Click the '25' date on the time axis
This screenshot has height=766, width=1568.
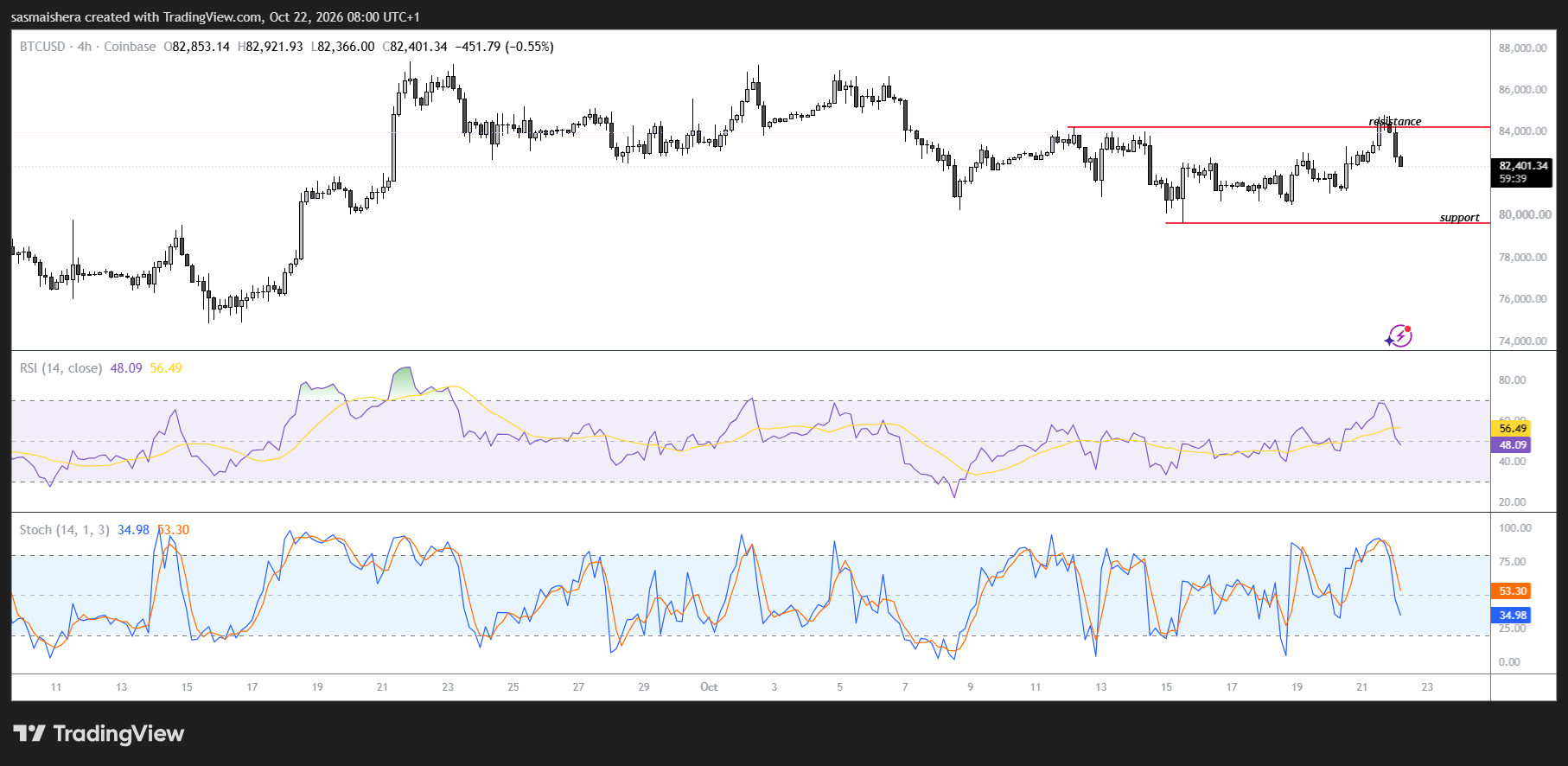(x=513, y=687)
